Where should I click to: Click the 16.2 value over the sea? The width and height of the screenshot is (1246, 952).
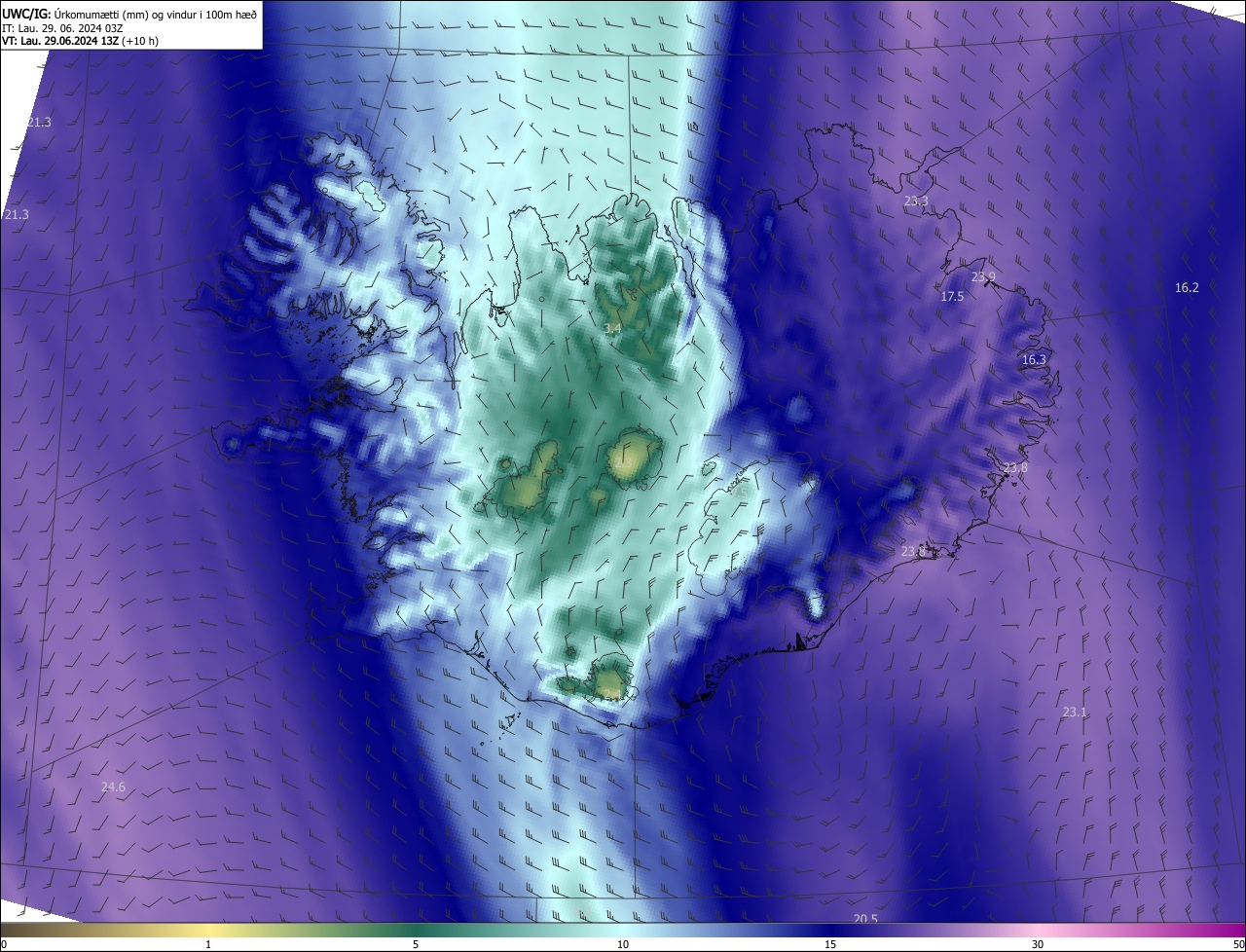point(1187,287)
